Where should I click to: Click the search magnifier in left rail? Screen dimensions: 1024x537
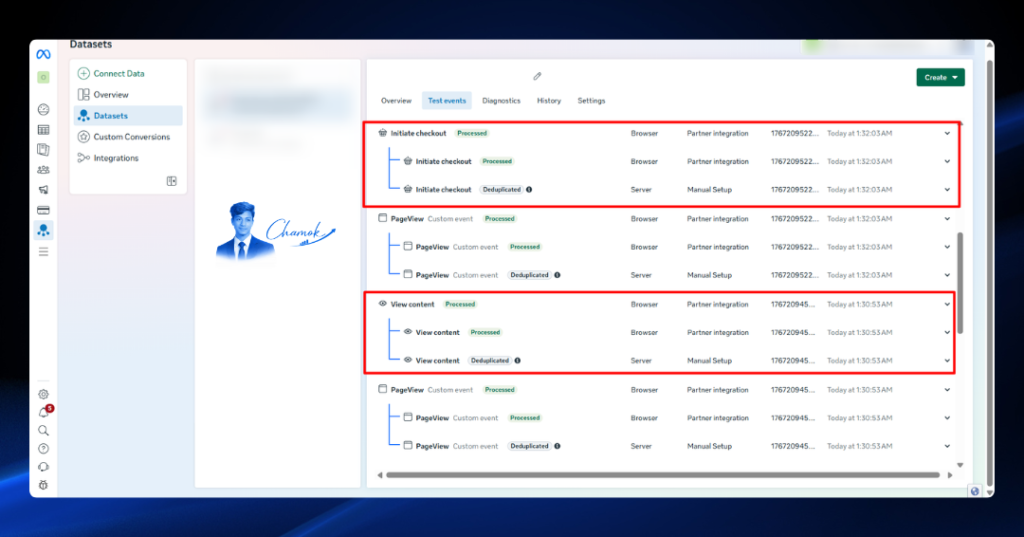click(43, 431)
